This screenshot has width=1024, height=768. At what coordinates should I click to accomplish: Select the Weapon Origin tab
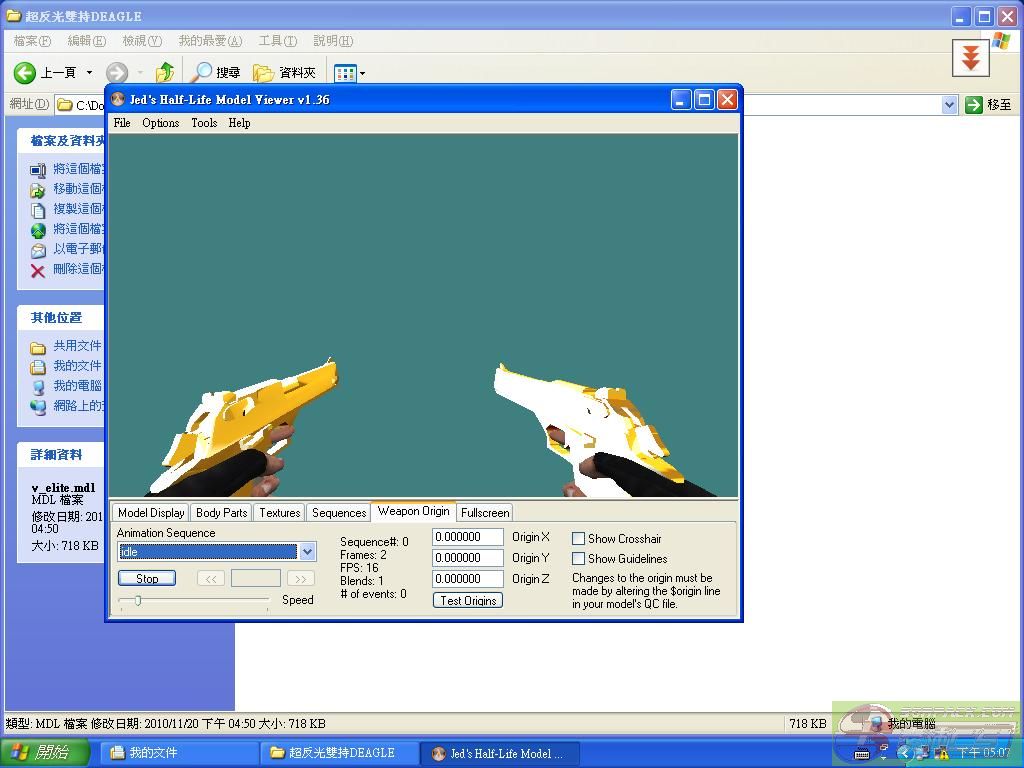tap(413, 511)
